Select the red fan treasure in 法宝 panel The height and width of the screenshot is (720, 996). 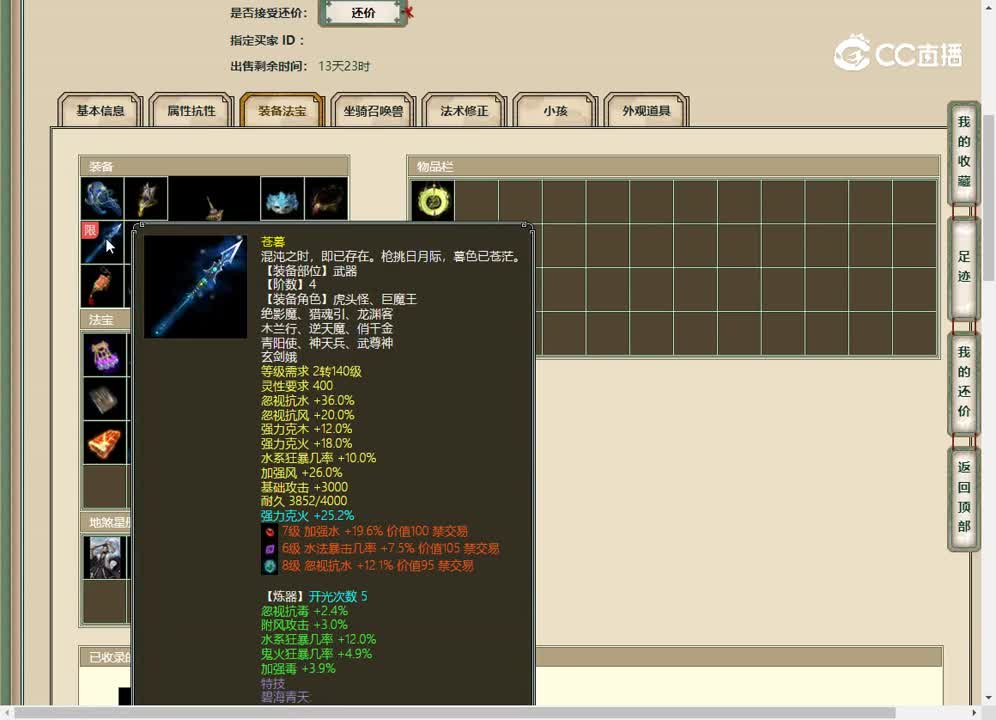point(102,442)
